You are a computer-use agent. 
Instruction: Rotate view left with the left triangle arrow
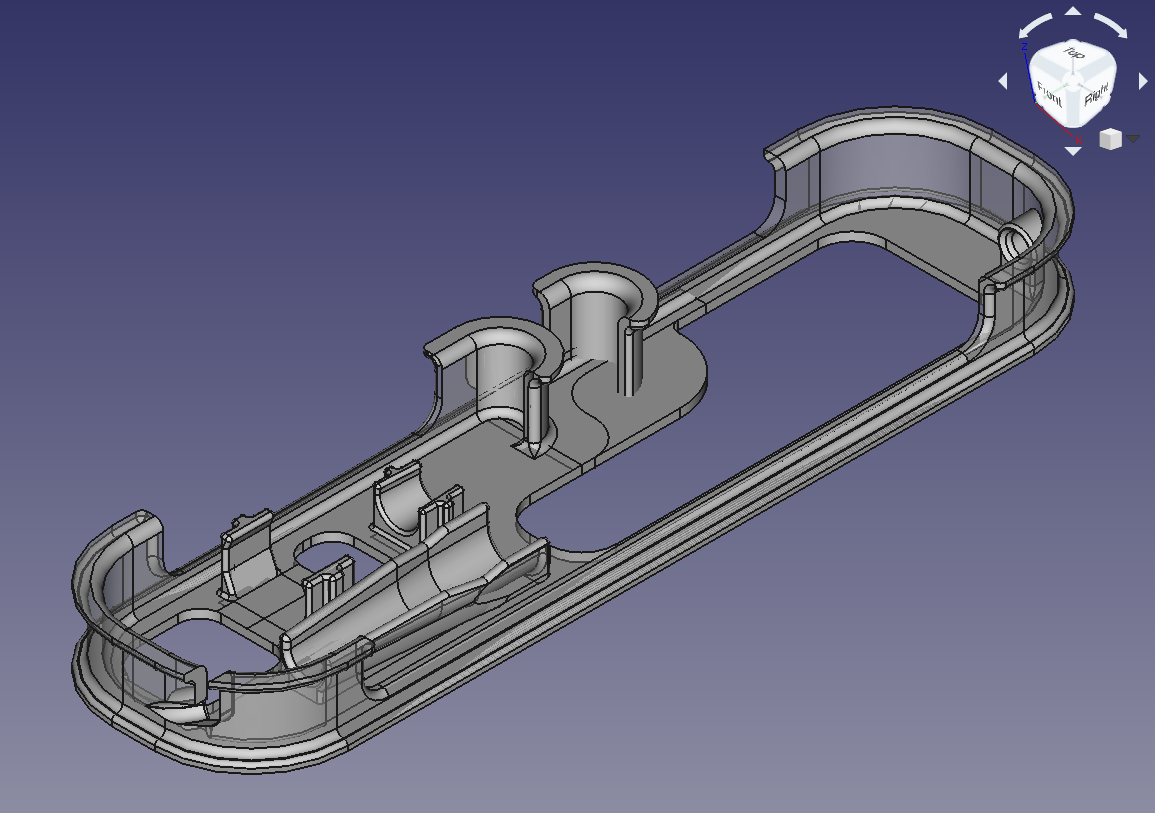[1003, 81]
